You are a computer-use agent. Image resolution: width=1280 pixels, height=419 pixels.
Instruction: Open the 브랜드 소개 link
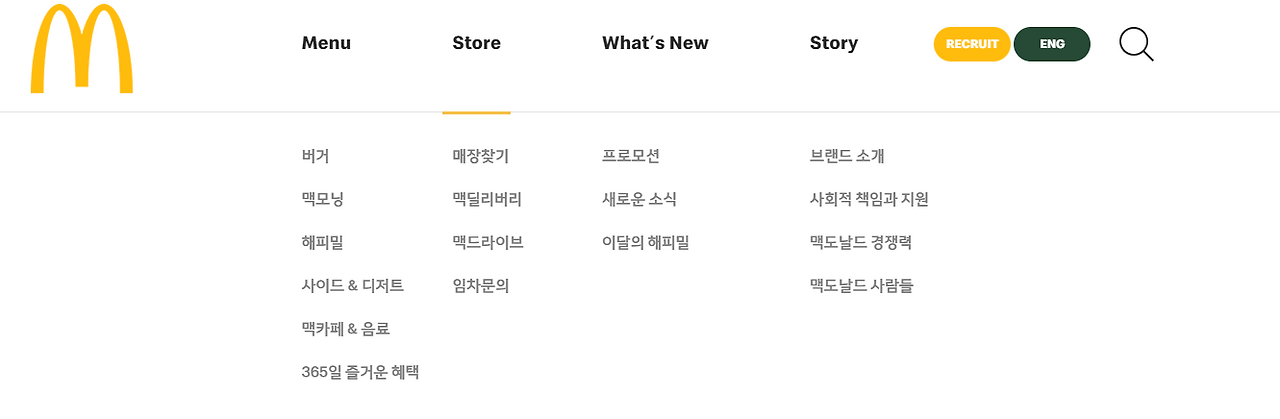pyautogui.click(x=847, y=156)
